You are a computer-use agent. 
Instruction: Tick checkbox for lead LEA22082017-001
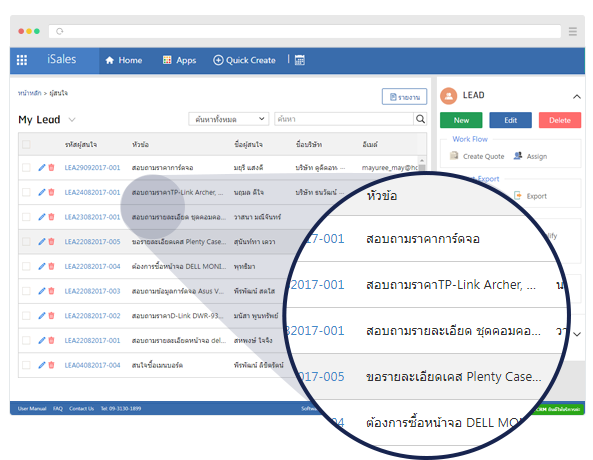pyautogui.click(x=26, y=340)
